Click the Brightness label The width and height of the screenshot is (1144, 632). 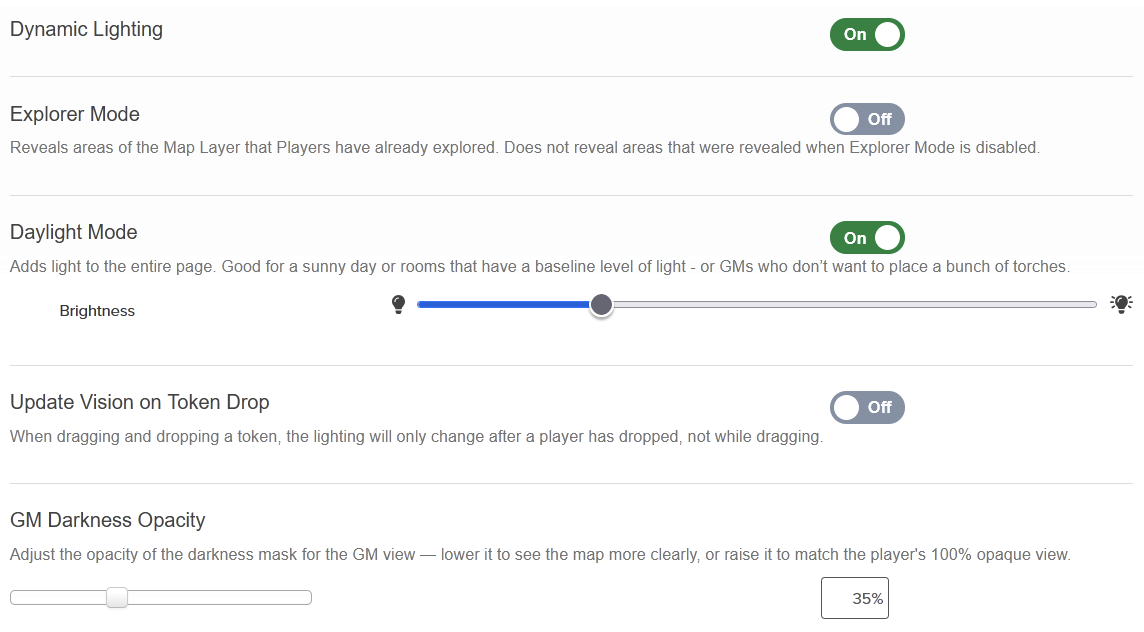coord(97,311)
